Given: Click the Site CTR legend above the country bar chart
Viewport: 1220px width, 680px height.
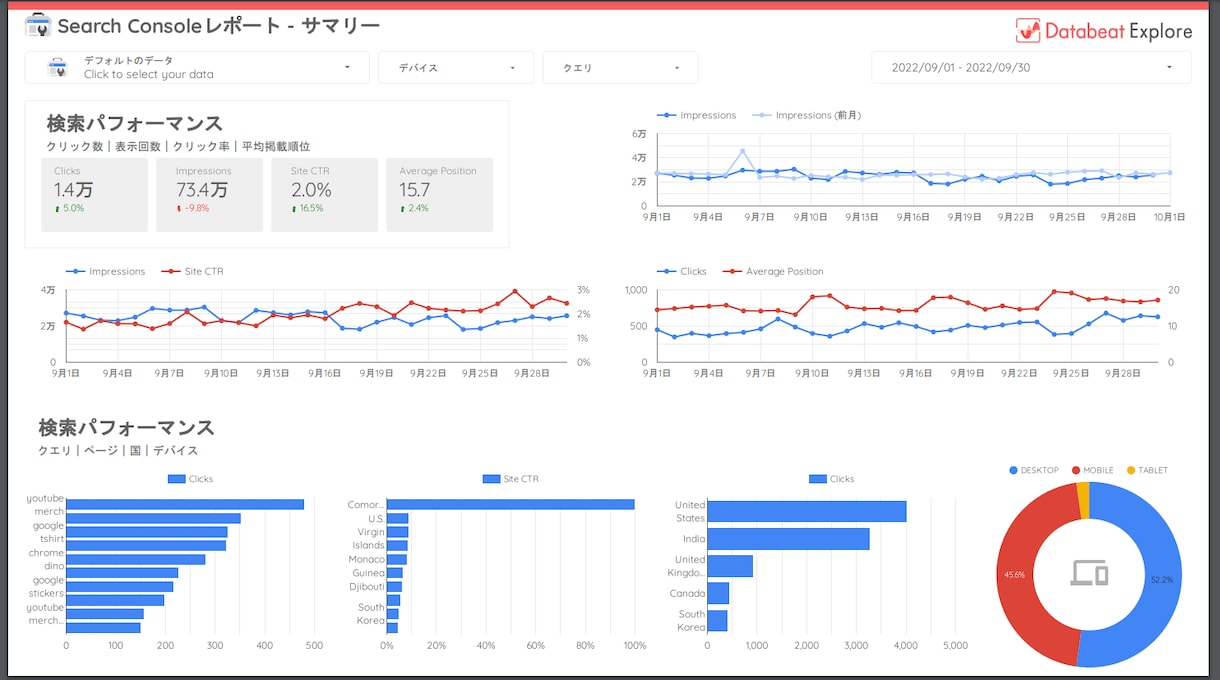Looking at the screenshot, I should pyautogui.click(x=510, y=479).
